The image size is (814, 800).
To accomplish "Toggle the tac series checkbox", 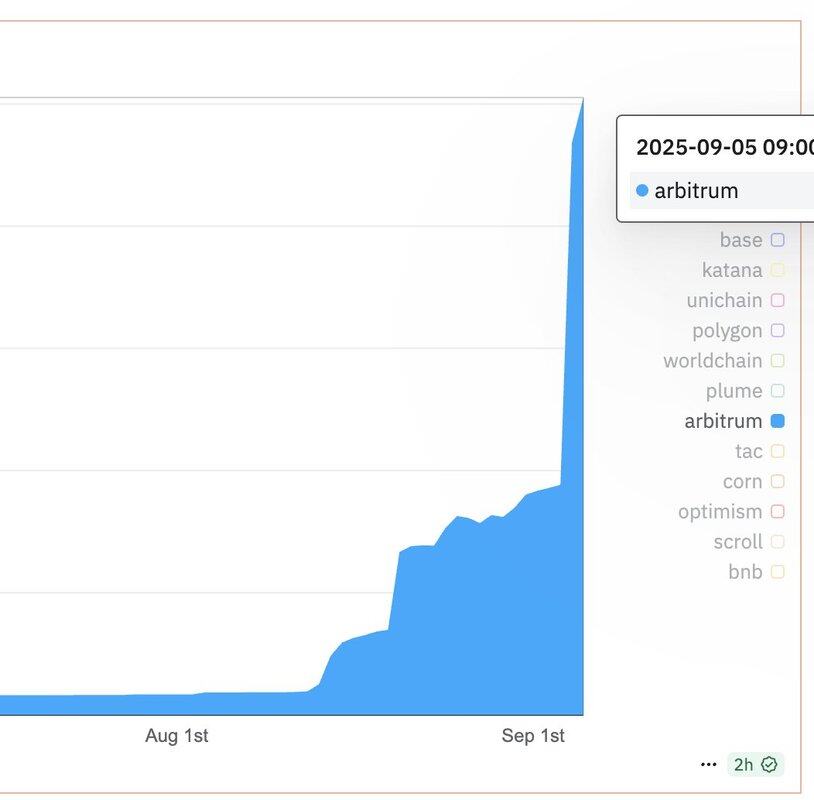I will click(777, 451).
